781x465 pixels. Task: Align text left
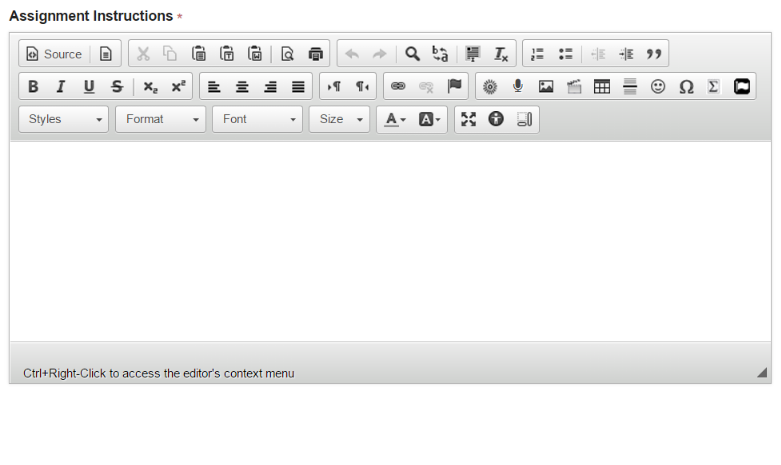tap(214, 87)
